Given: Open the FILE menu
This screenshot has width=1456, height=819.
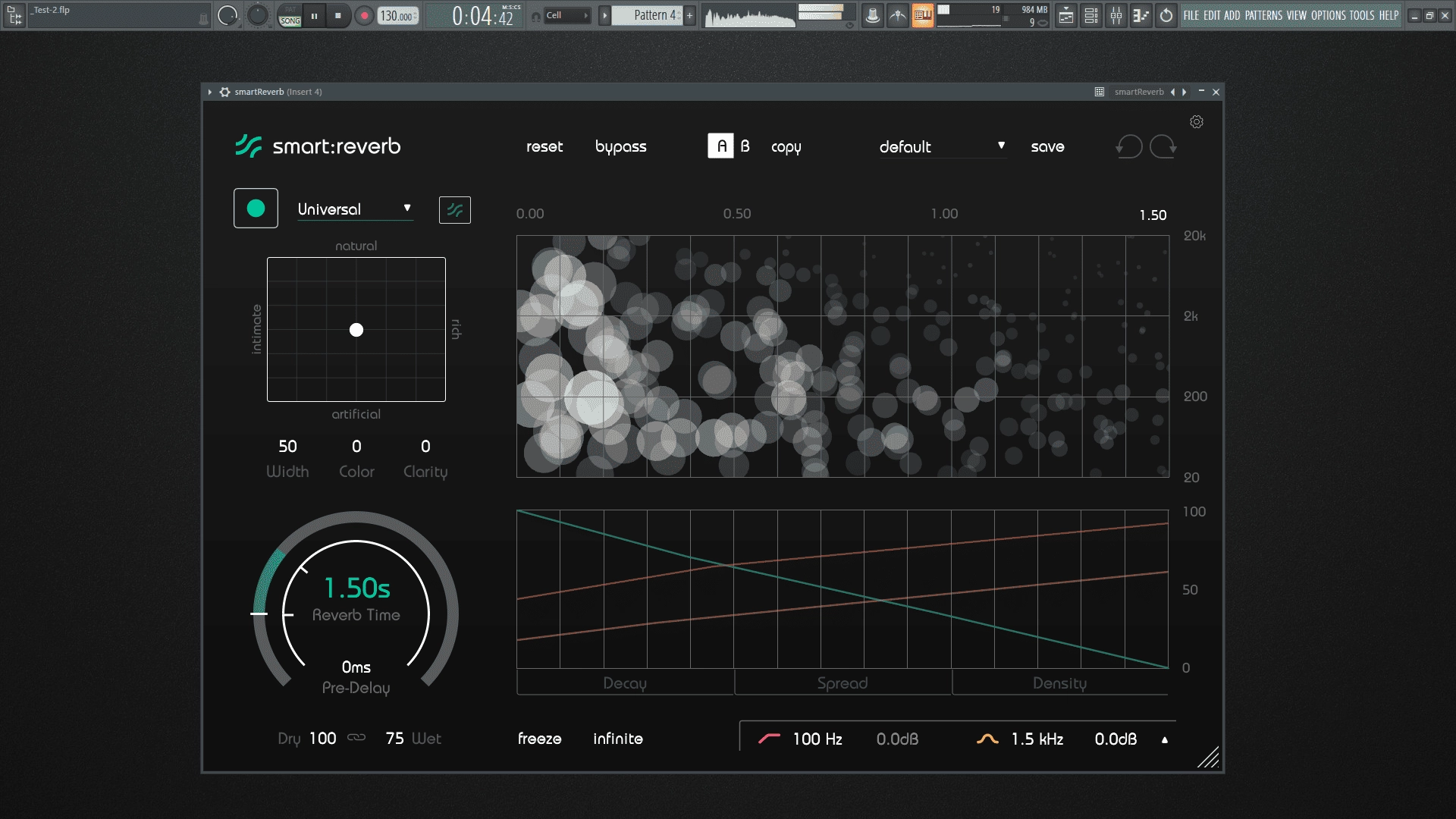Looking at the screenshot, I should pyautogui.click(x=1191, y=15).
